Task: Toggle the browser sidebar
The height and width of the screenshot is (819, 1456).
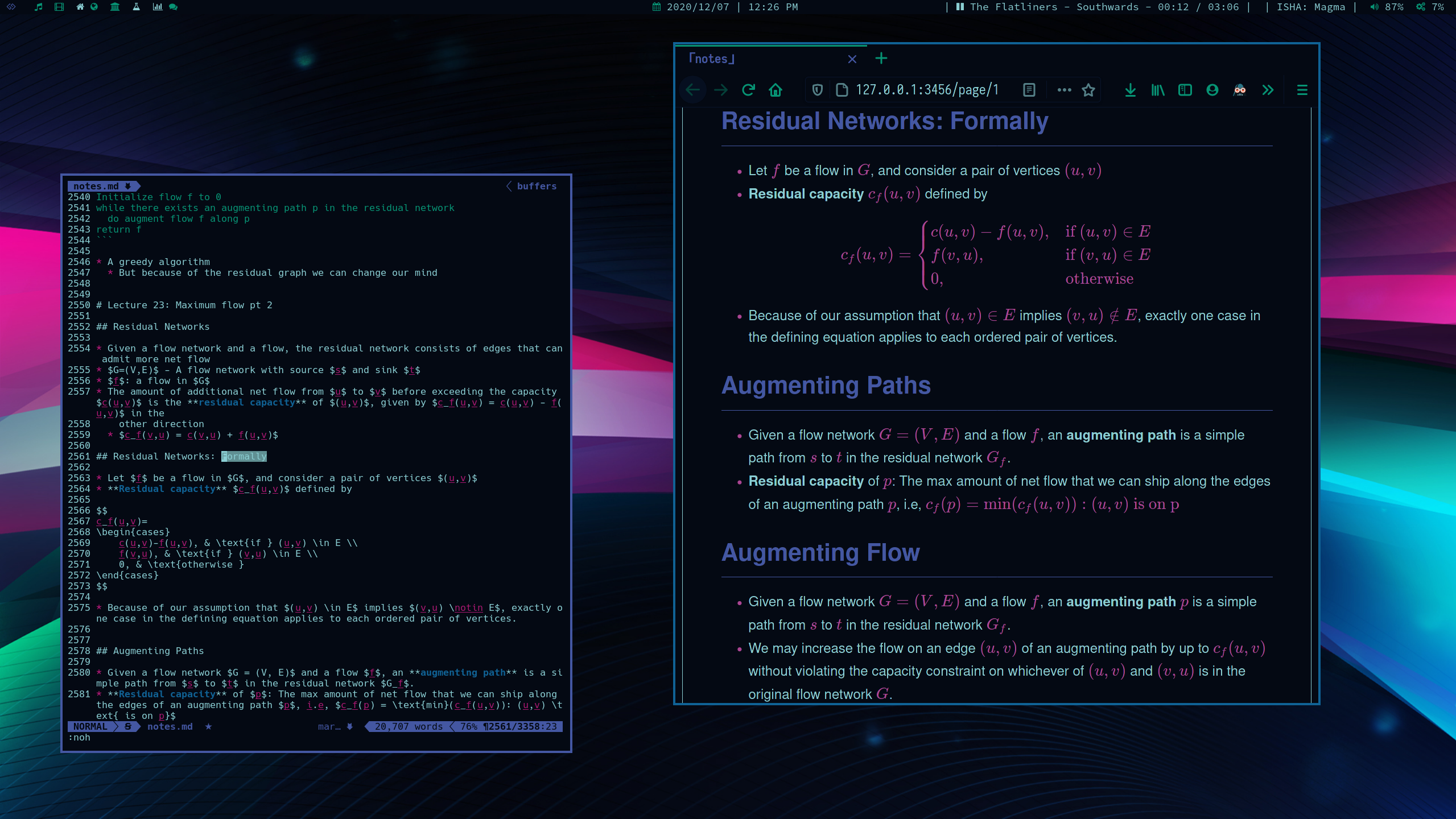Action: 1185,90
